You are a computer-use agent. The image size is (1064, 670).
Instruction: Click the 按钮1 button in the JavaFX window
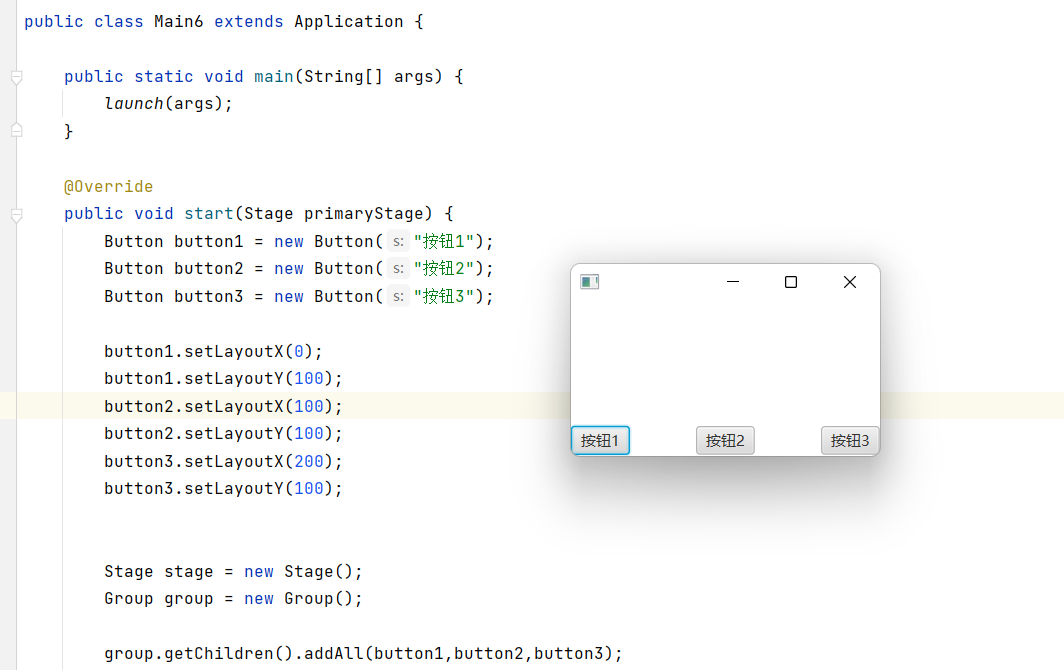[x=601, y=441]
